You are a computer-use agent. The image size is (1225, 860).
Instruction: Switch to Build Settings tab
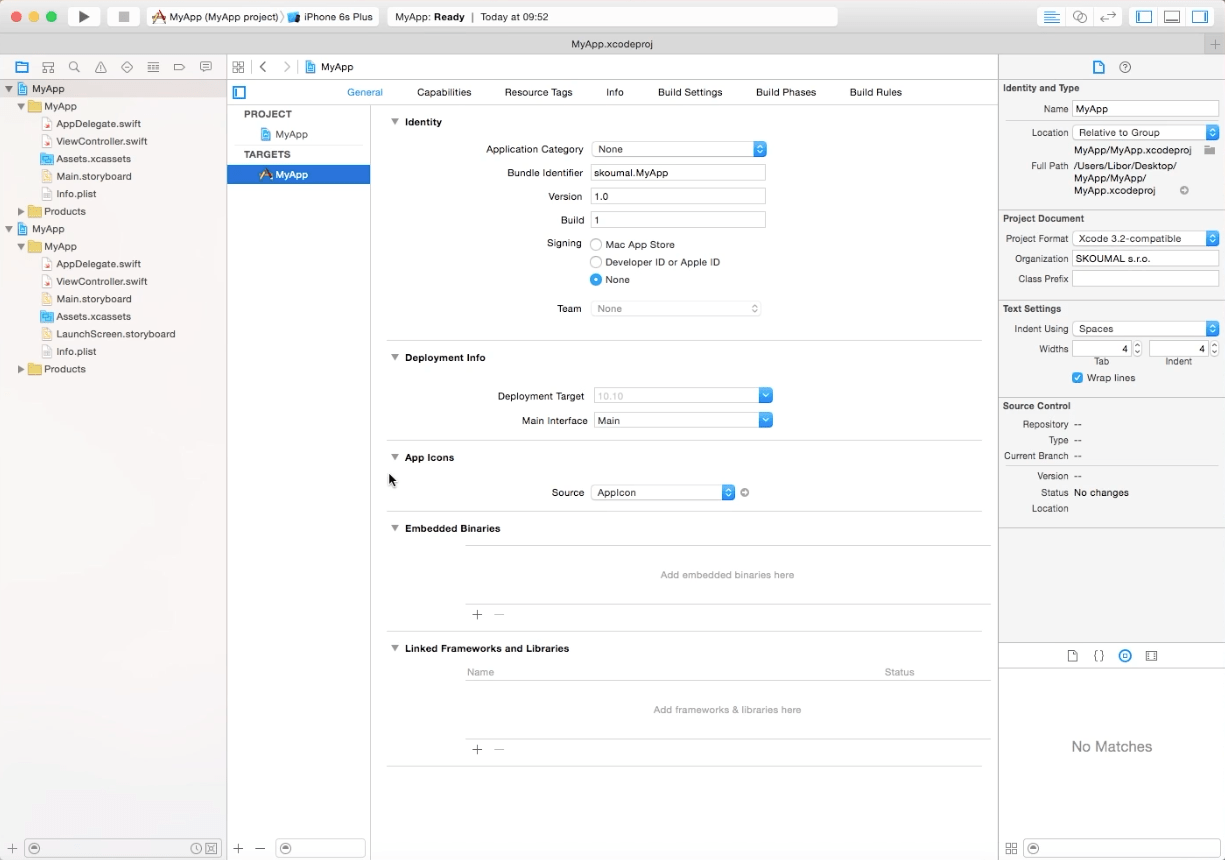[690, 92]
